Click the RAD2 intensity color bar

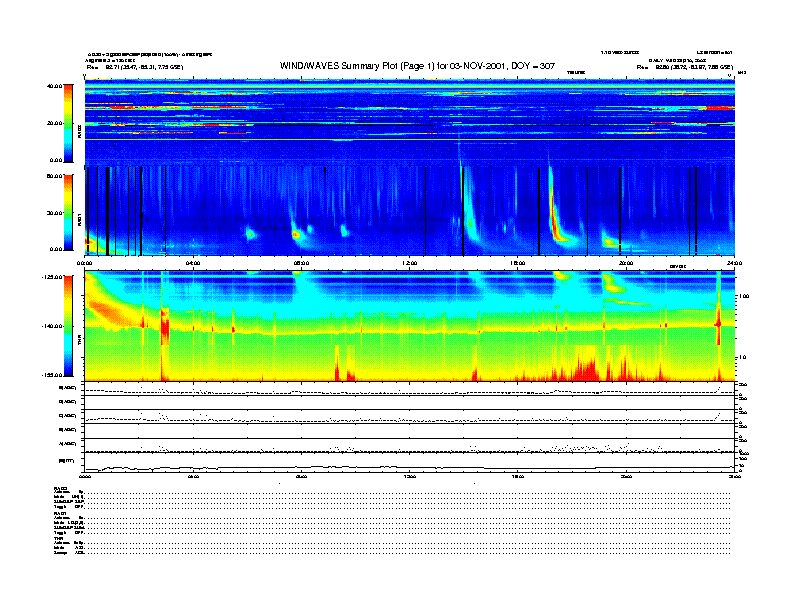(x=68, y=123)
